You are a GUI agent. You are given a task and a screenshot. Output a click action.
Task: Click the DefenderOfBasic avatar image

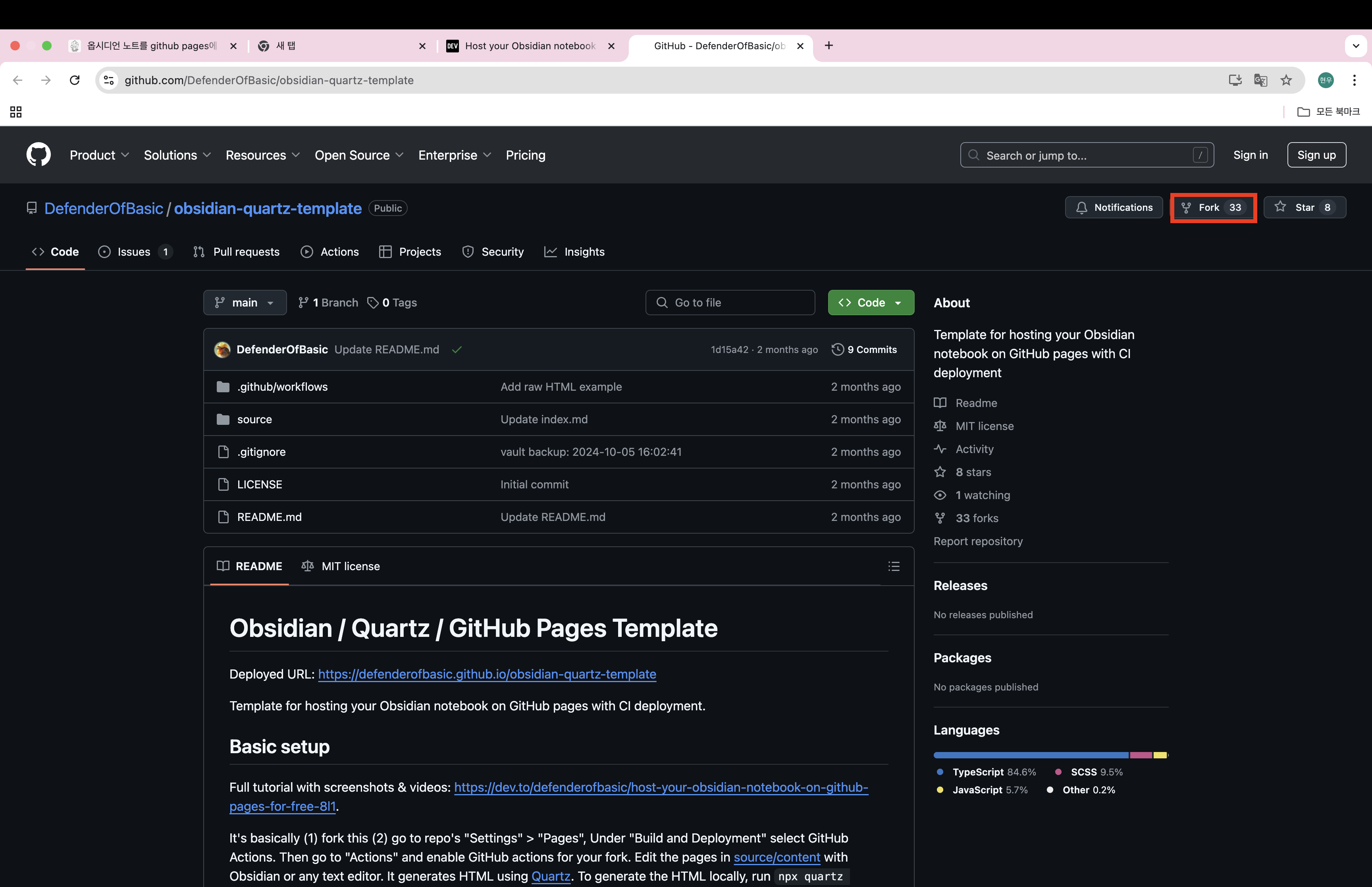[x=222, y=350]
